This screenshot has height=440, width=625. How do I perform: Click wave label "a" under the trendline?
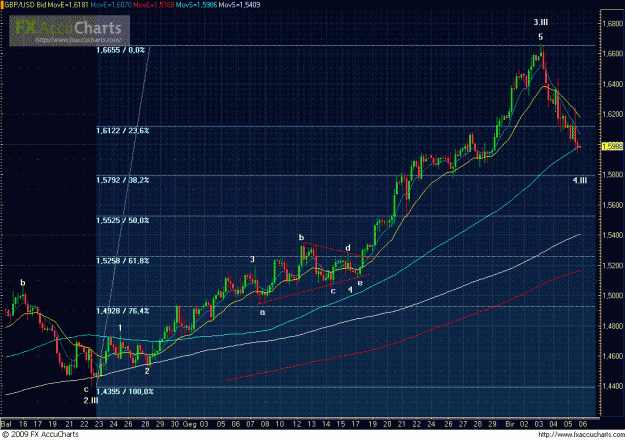pyautogui.click(x=262, y=312)
